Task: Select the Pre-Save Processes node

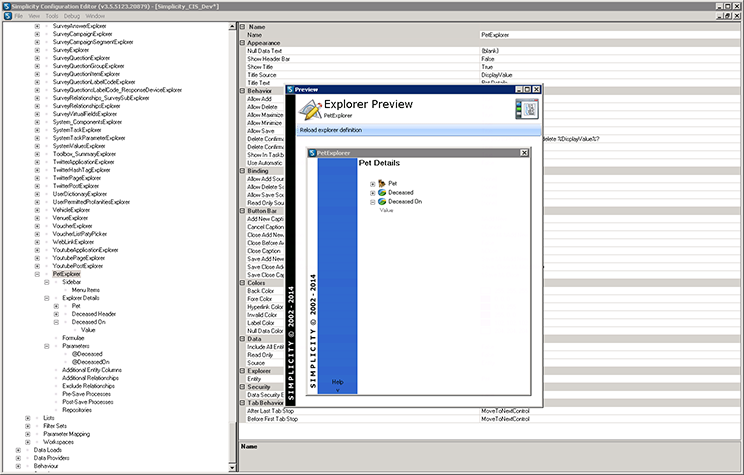Action: click(86, 394)
